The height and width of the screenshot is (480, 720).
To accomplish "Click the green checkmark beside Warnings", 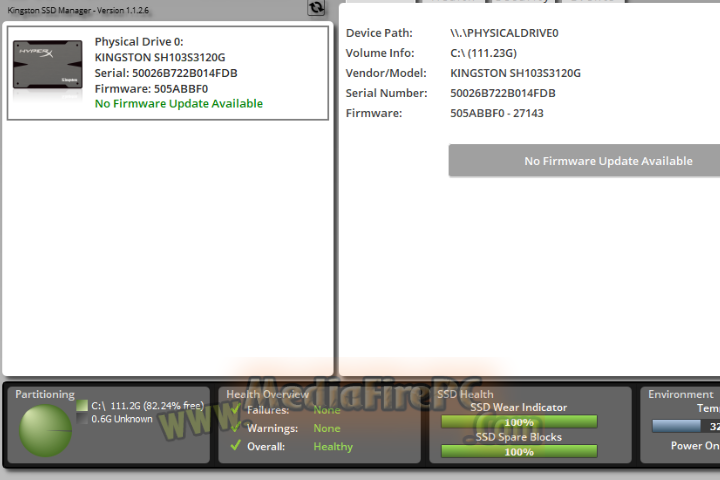I will (x=236, y=428).
